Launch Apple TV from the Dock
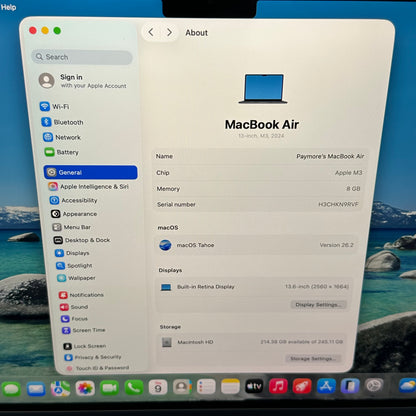Screen dimensions: 416x416 tap(254, 386)
